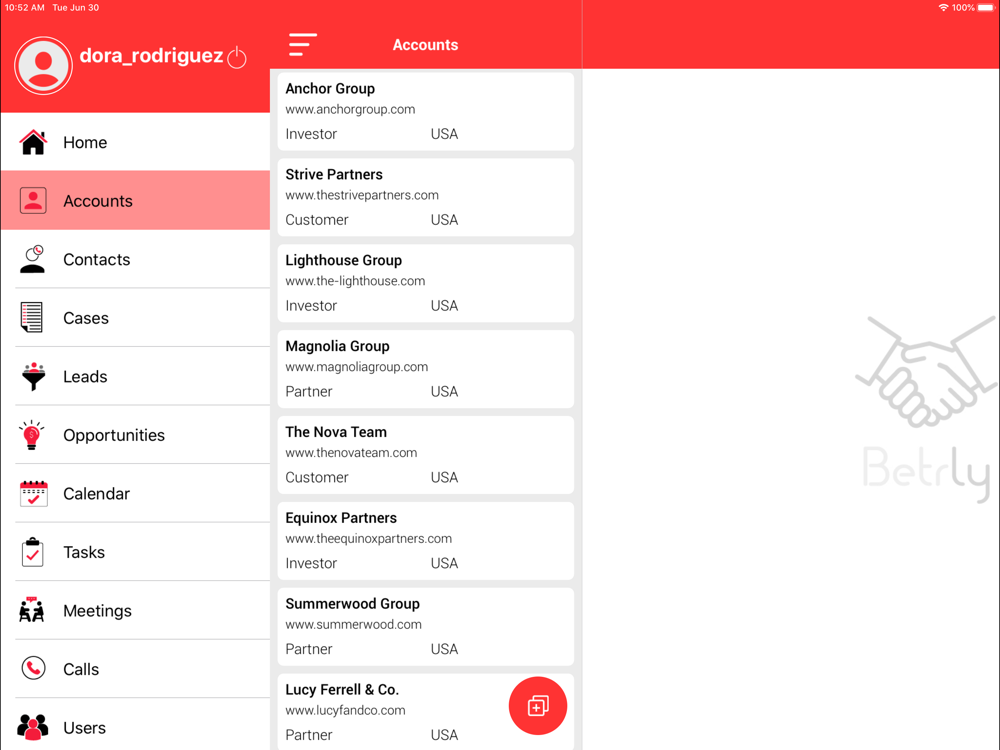Viewport: 1000px width, 750px height.
Task: Click the Leads funnel icon
Action: [33, 376]
